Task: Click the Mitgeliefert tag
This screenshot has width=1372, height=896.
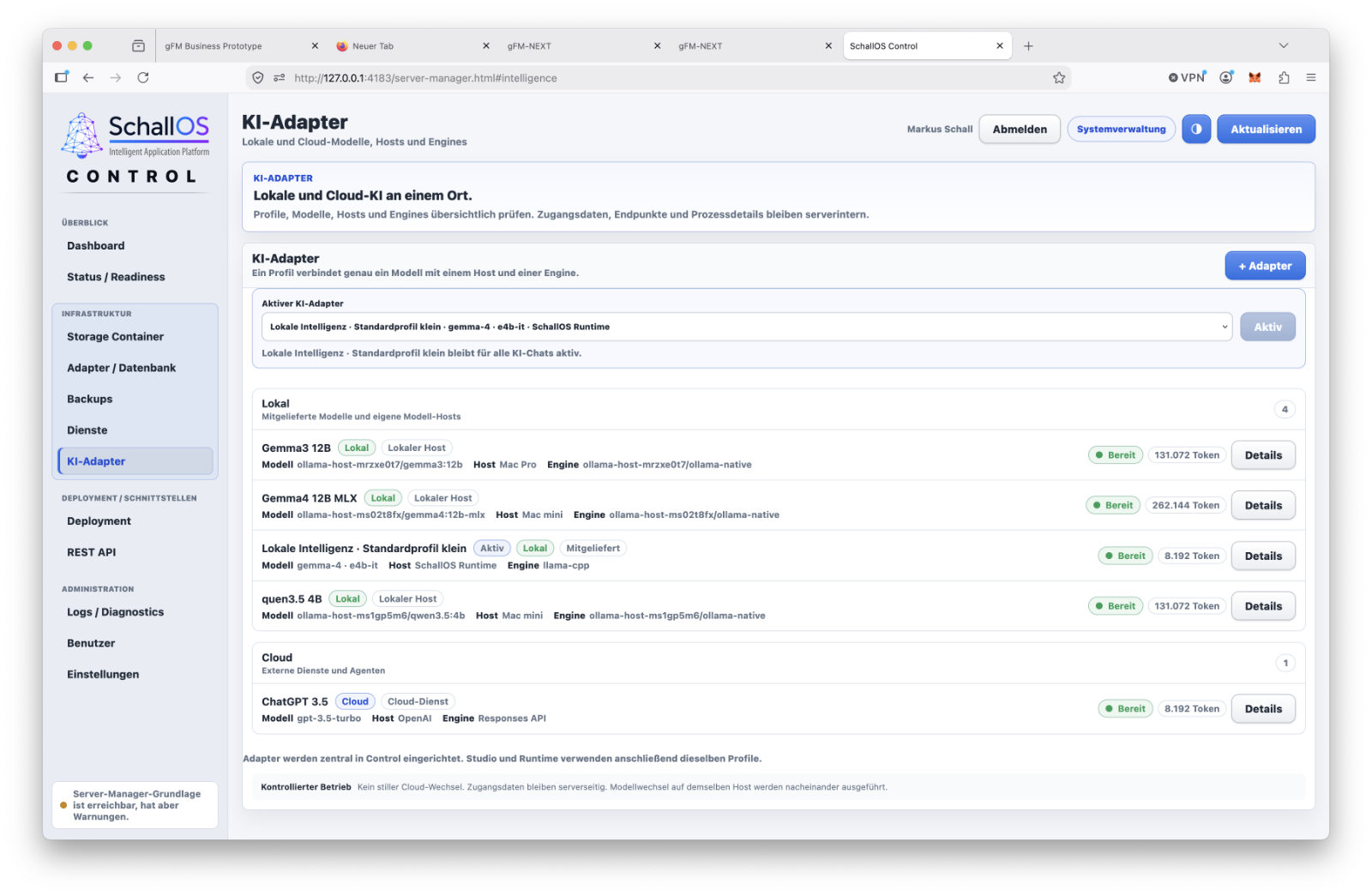Action: (x=593, y=549)
